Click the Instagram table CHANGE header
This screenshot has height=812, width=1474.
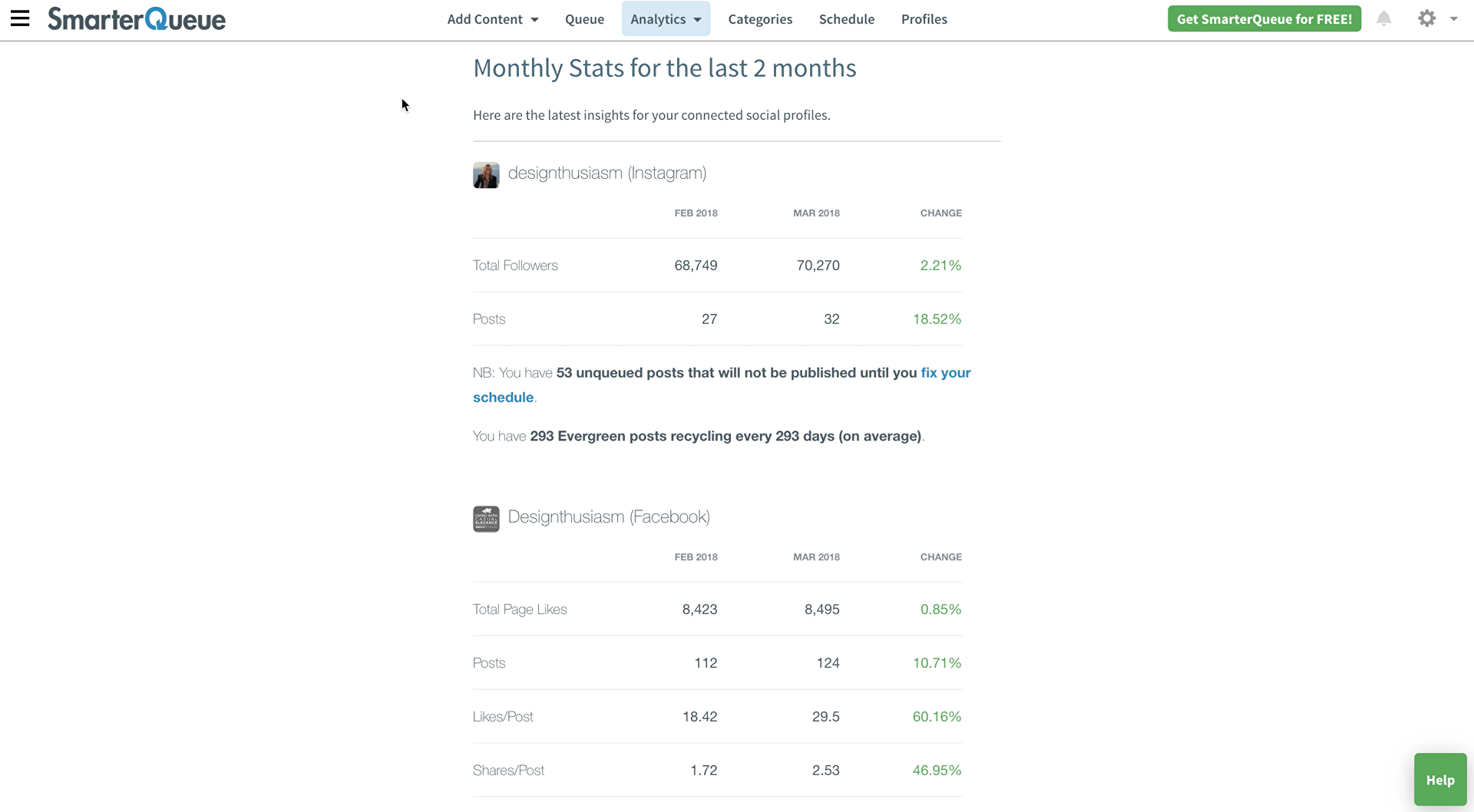point(940,213)
